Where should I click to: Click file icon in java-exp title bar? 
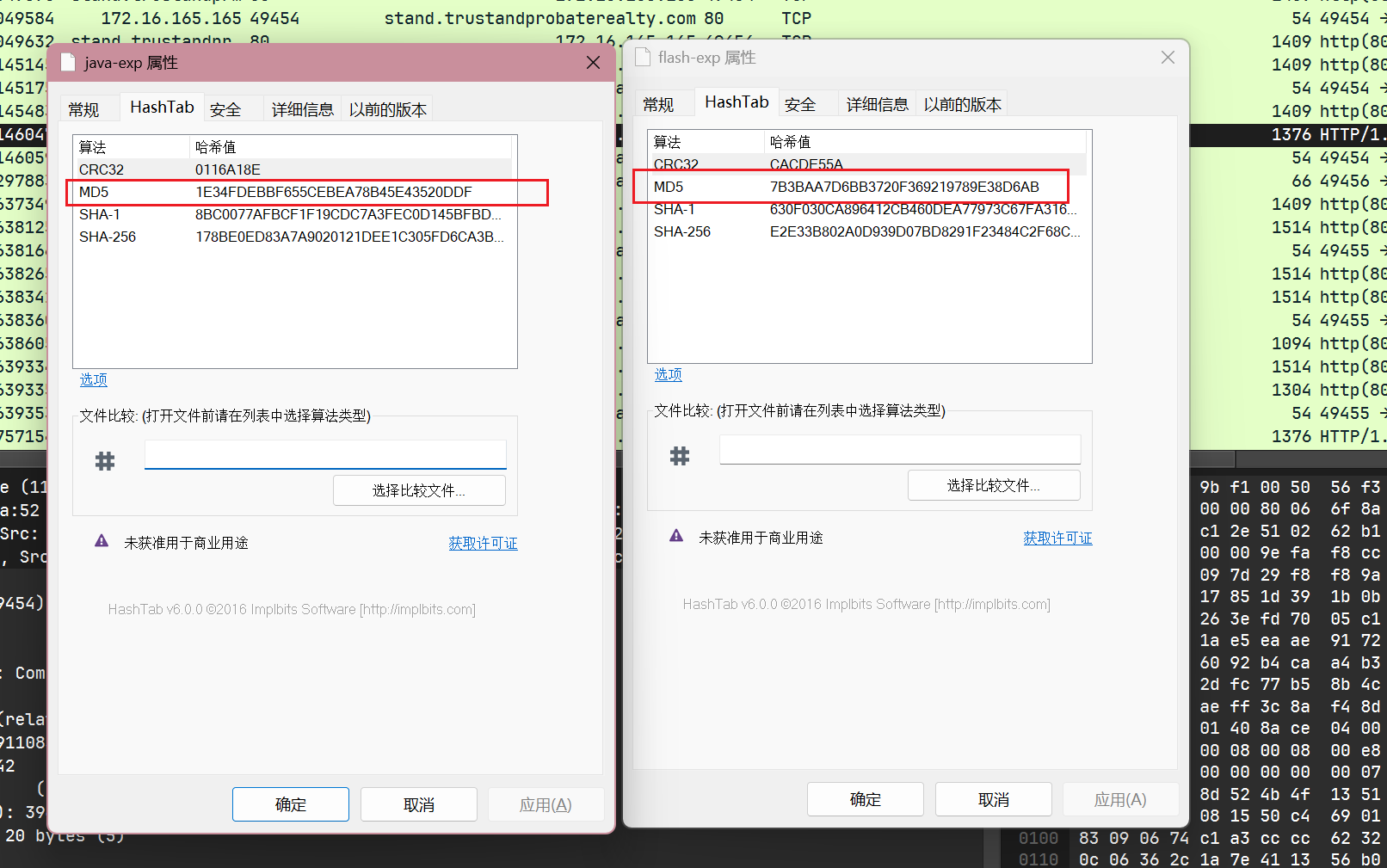[68, 63]
